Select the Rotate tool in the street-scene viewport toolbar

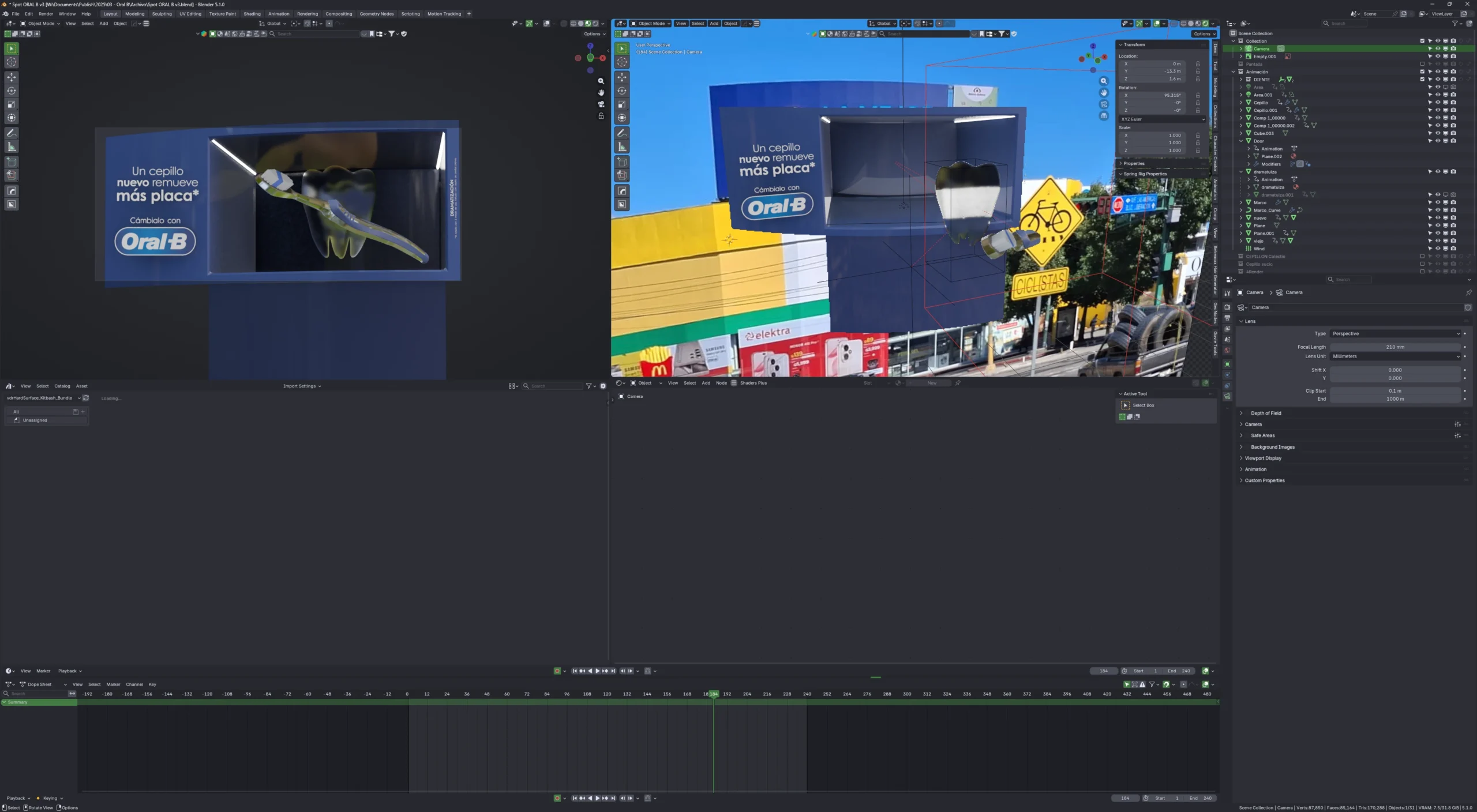coord(622,91)
